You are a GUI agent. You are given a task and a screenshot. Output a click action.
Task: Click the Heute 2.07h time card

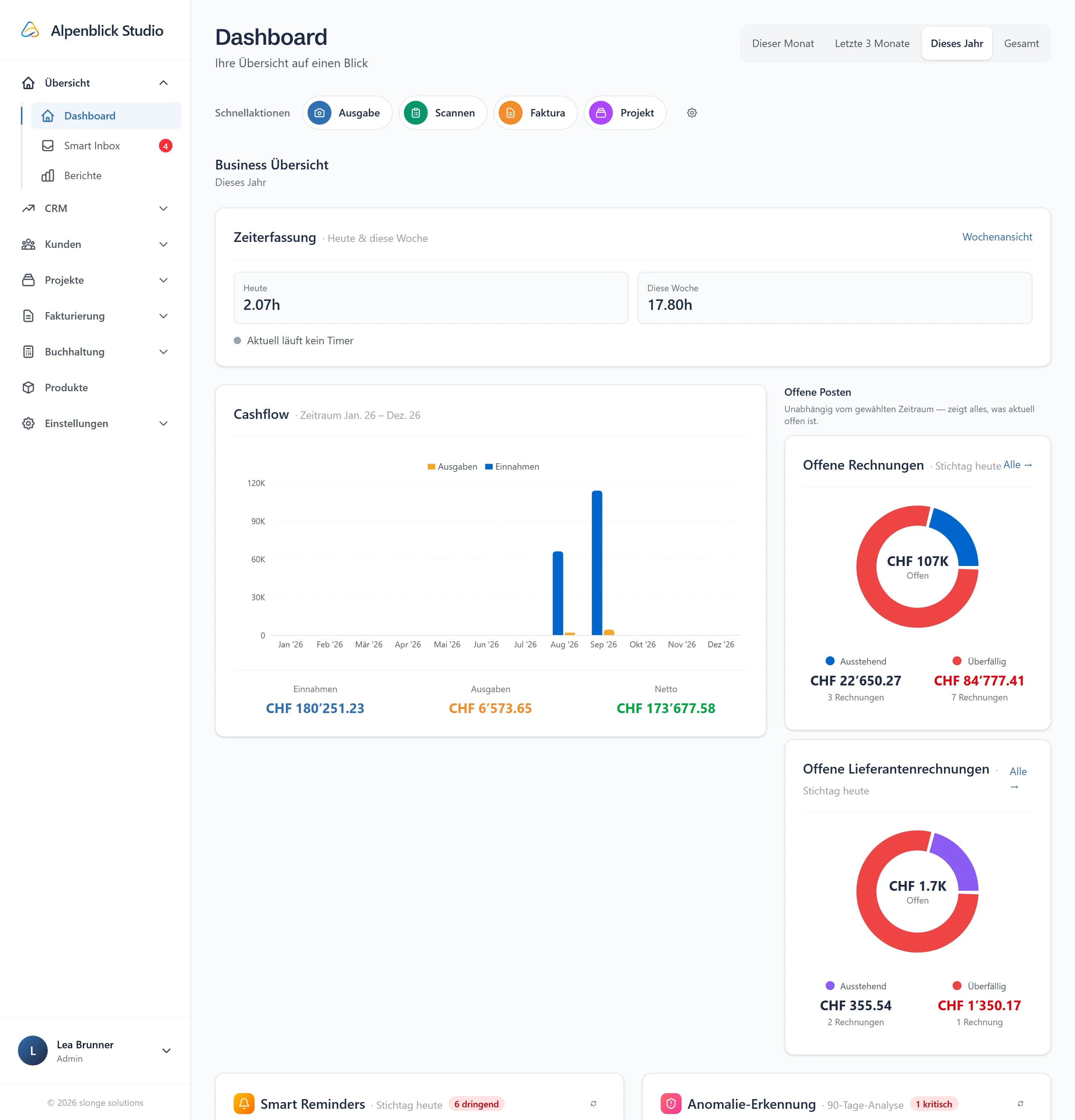point(431,298)
